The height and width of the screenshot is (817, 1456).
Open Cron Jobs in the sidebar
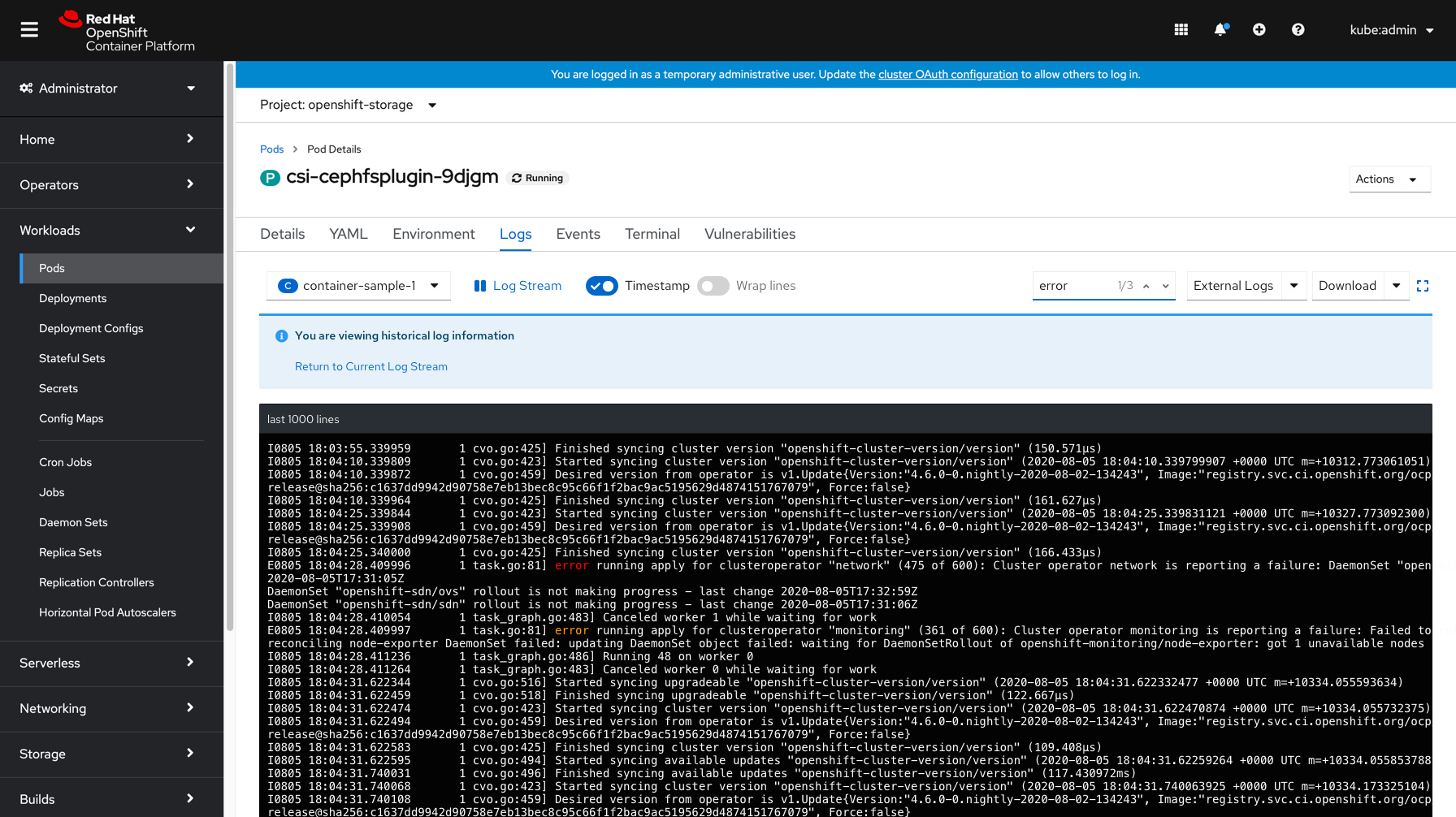[x=66, y=462]
